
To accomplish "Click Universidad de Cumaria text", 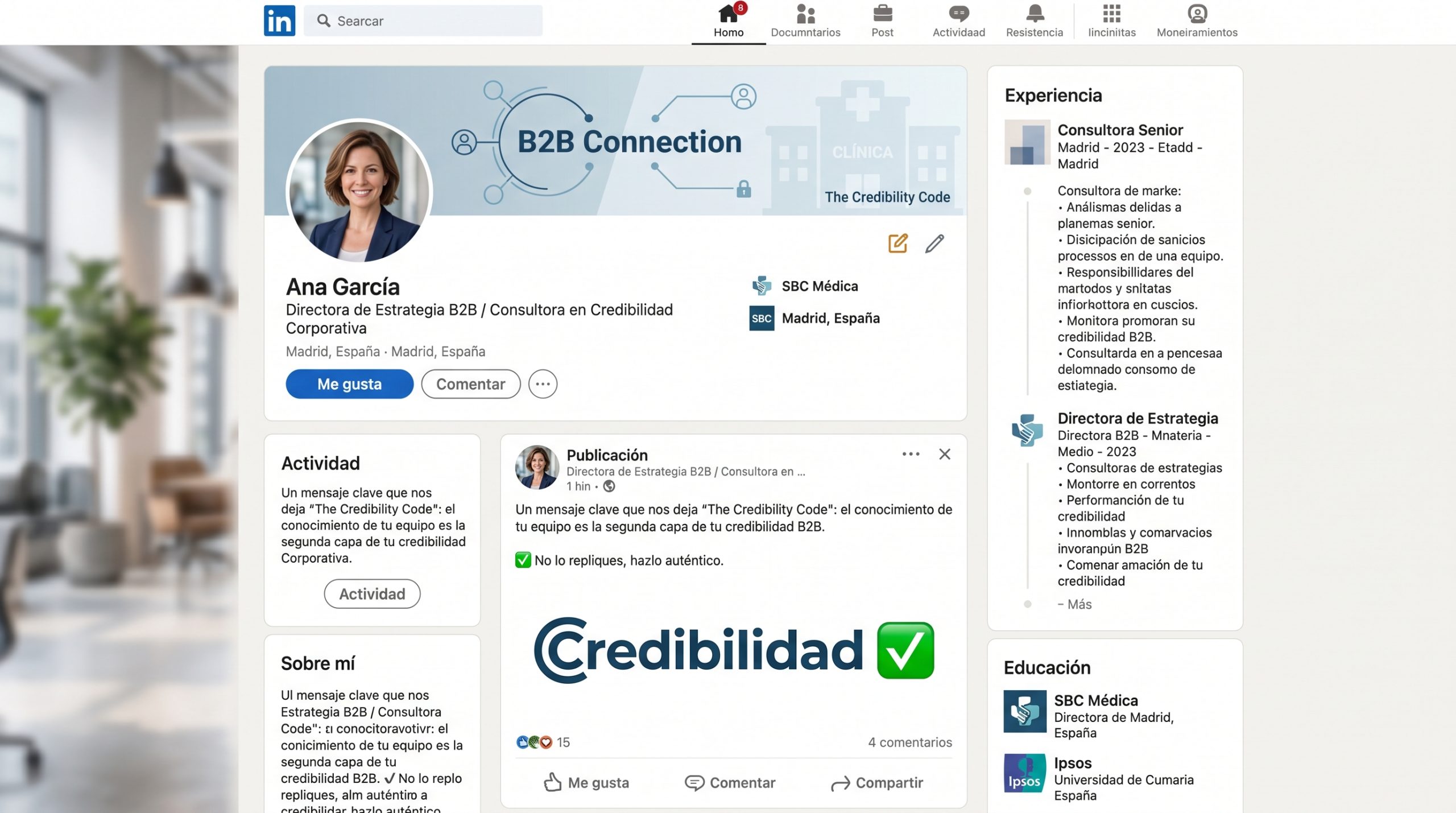I will [x=1123, y=779].
